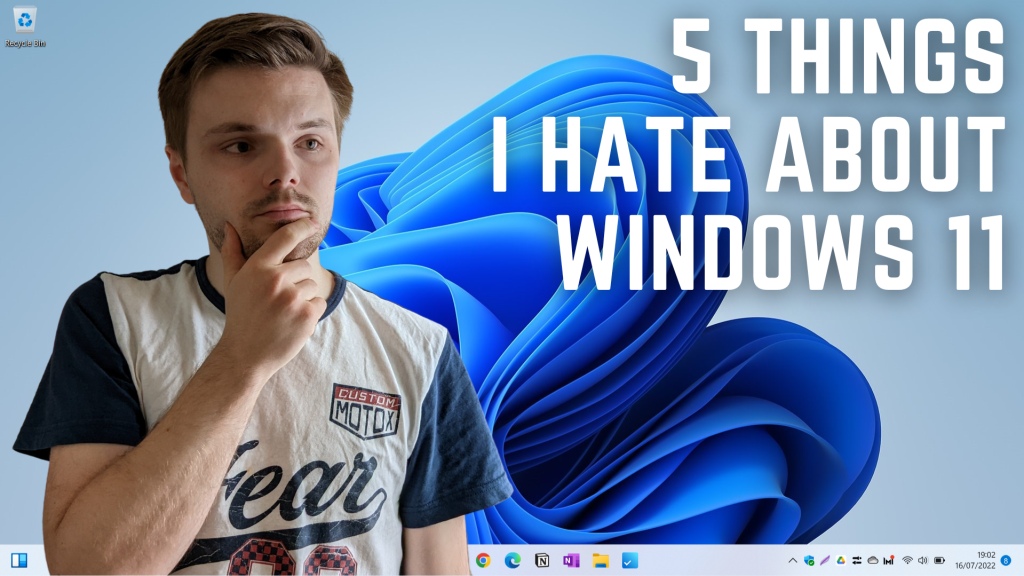The height and width of the screenshot is (576, 1024).
Task: Open Windows Security from the system tray
Action: 810,561
